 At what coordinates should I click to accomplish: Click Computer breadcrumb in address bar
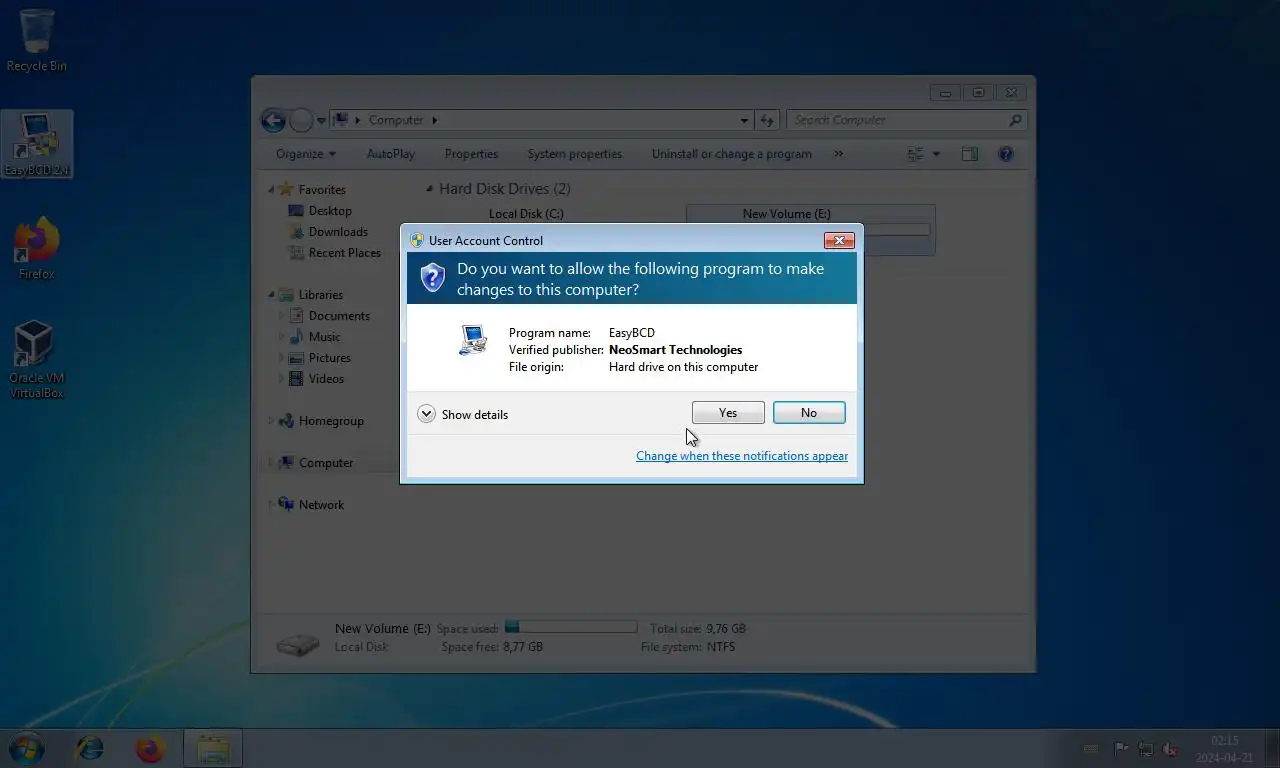click(396, 120)
